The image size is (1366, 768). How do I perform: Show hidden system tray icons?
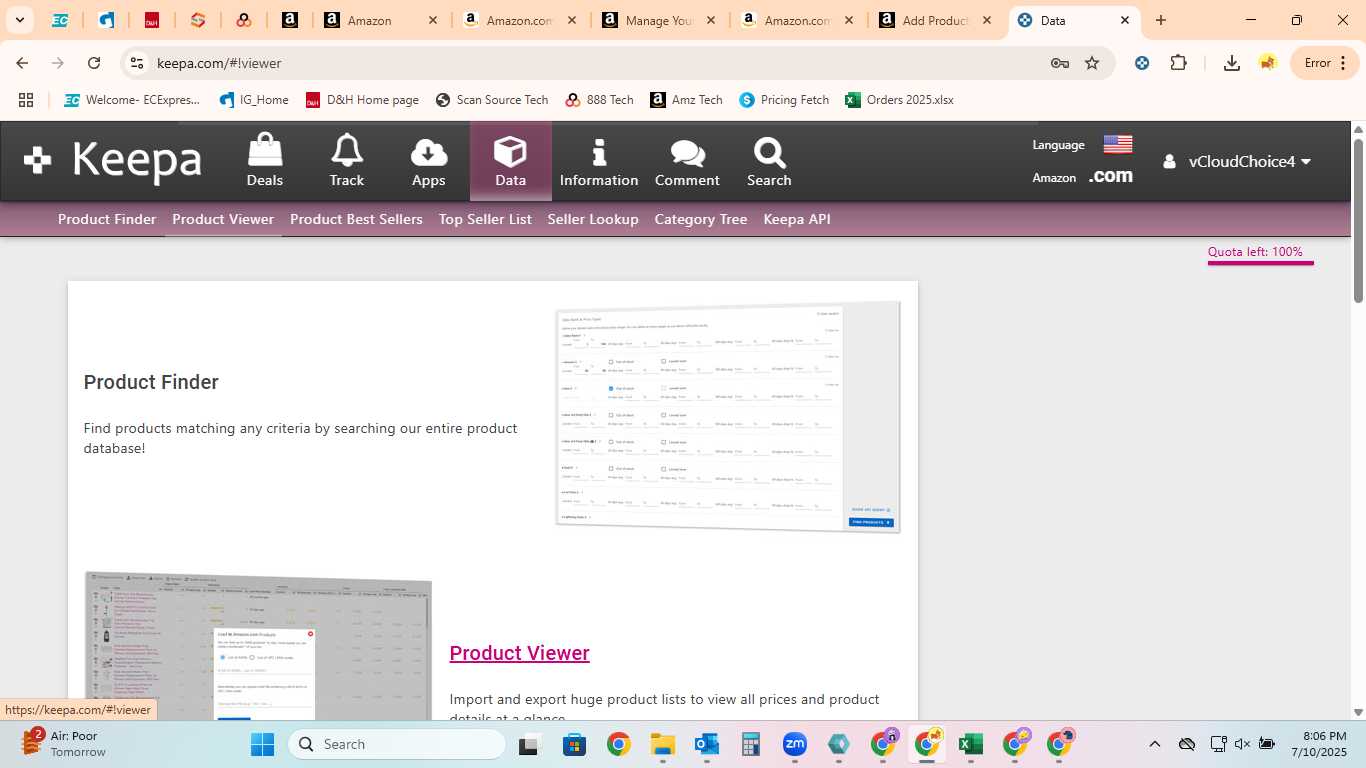tap(1154, 744)
